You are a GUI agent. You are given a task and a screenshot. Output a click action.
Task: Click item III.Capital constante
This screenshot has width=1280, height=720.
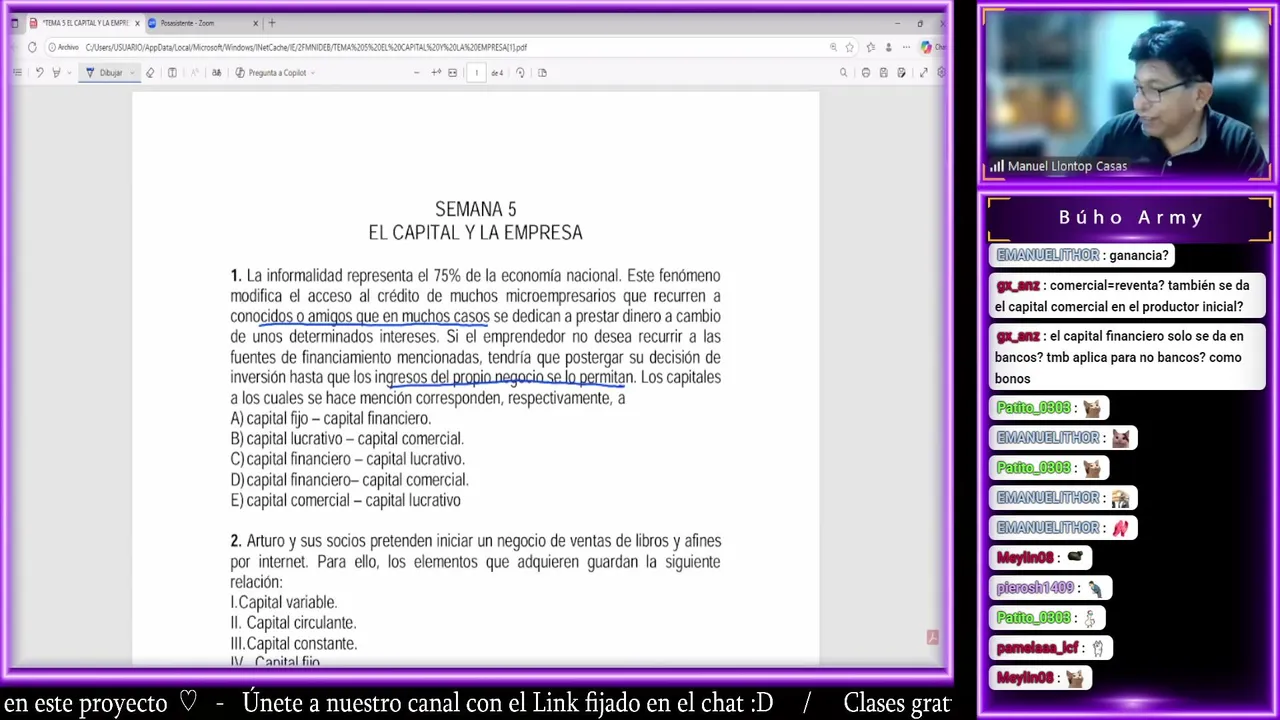(x=294, y=643)
